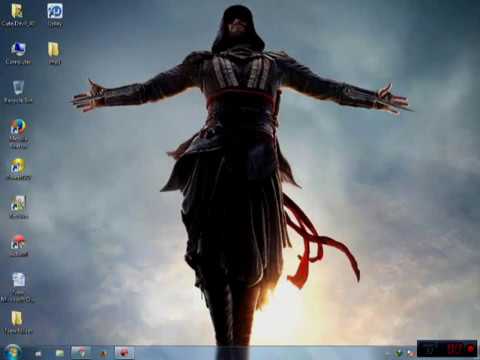Select the yellow round shortcut icon on desktop
Viewport: 480px width, 360px height.
18,166
